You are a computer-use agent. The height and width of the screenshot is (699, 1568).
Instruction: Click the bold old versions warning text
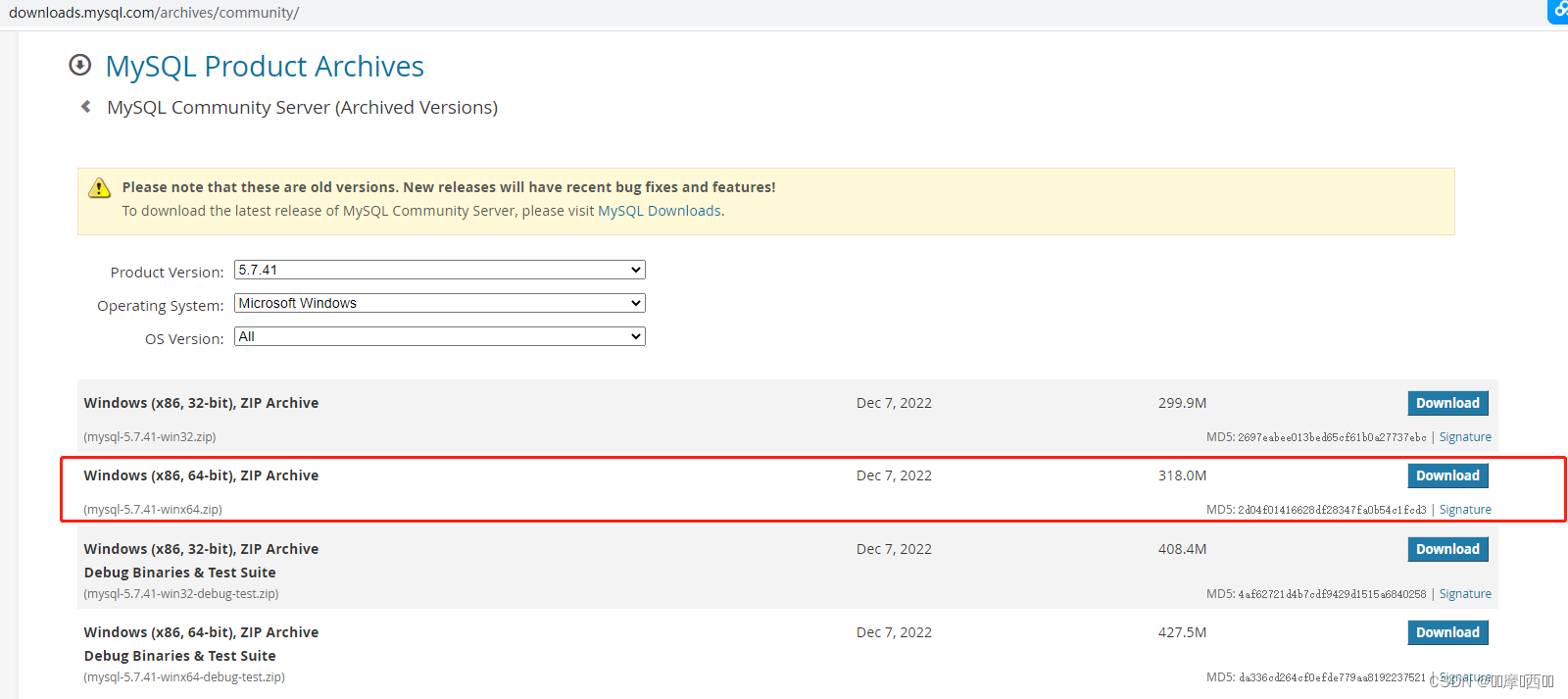tap(449, 187)
